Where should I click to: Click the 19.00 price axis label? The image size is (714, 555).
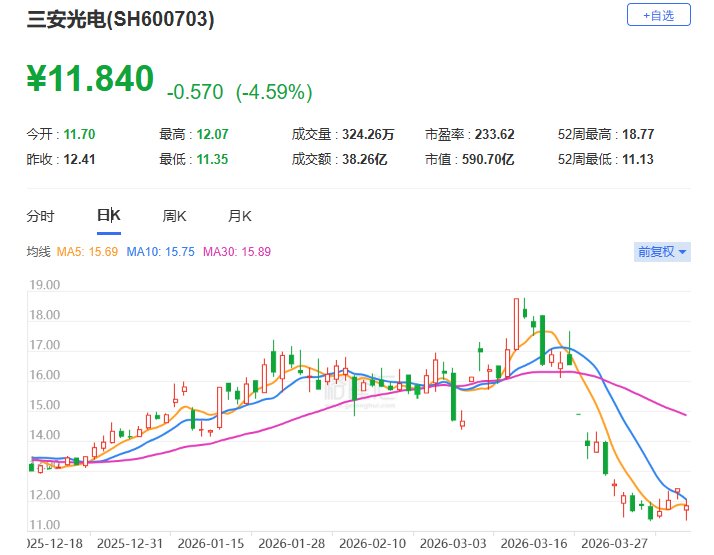click(45, 285)
